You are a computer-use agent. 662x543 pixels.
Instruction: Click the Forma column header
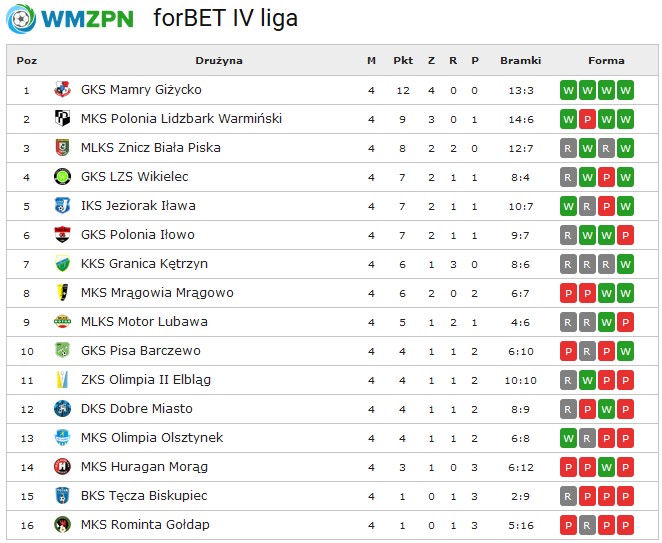[x=606, y=60]
